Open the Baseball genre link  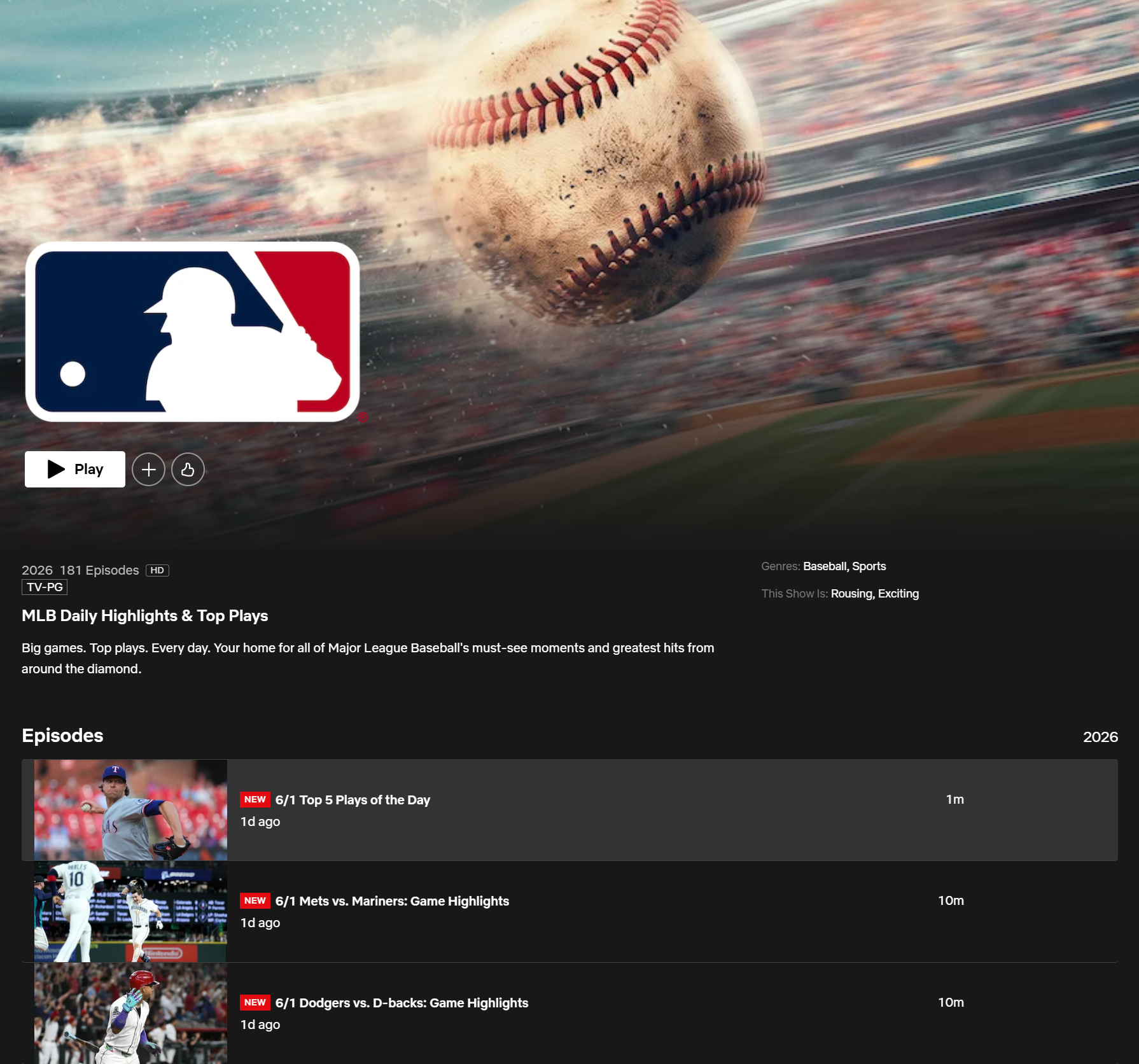[825, 566]
